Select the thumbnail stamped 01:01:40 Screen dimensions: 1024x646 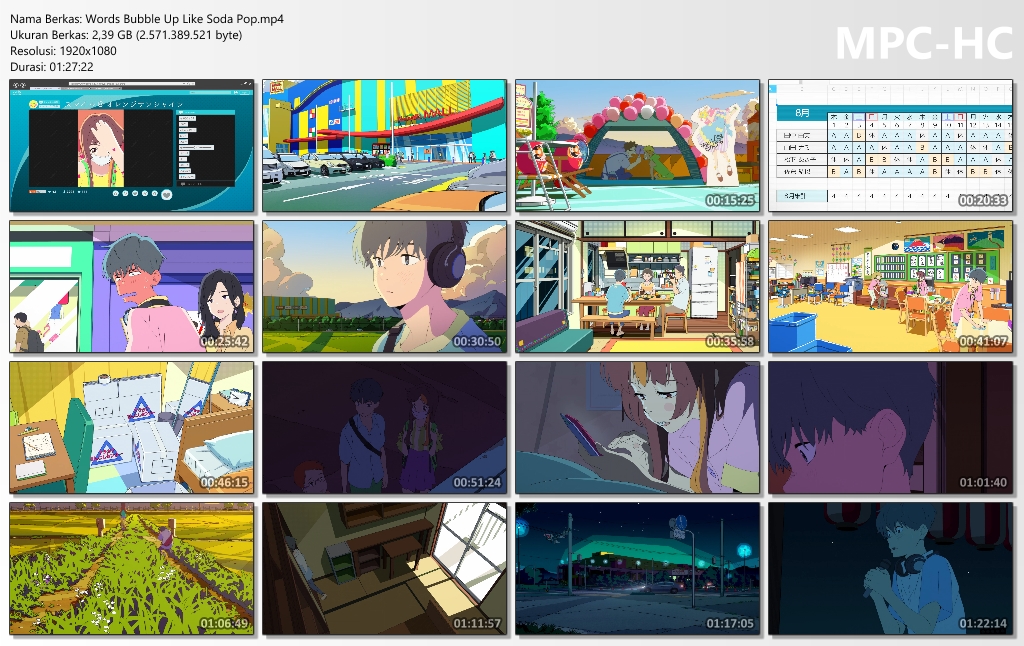point(890,428)
